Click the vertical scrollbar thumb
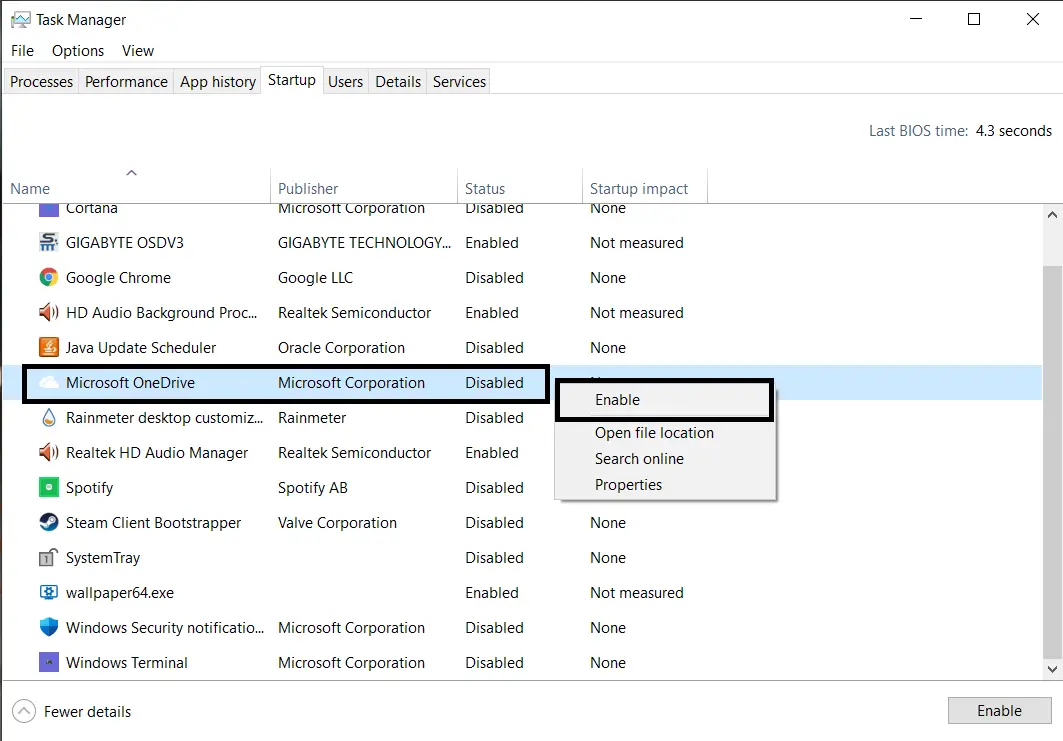Screen dimensions: 1063x741 (1052, 462)
